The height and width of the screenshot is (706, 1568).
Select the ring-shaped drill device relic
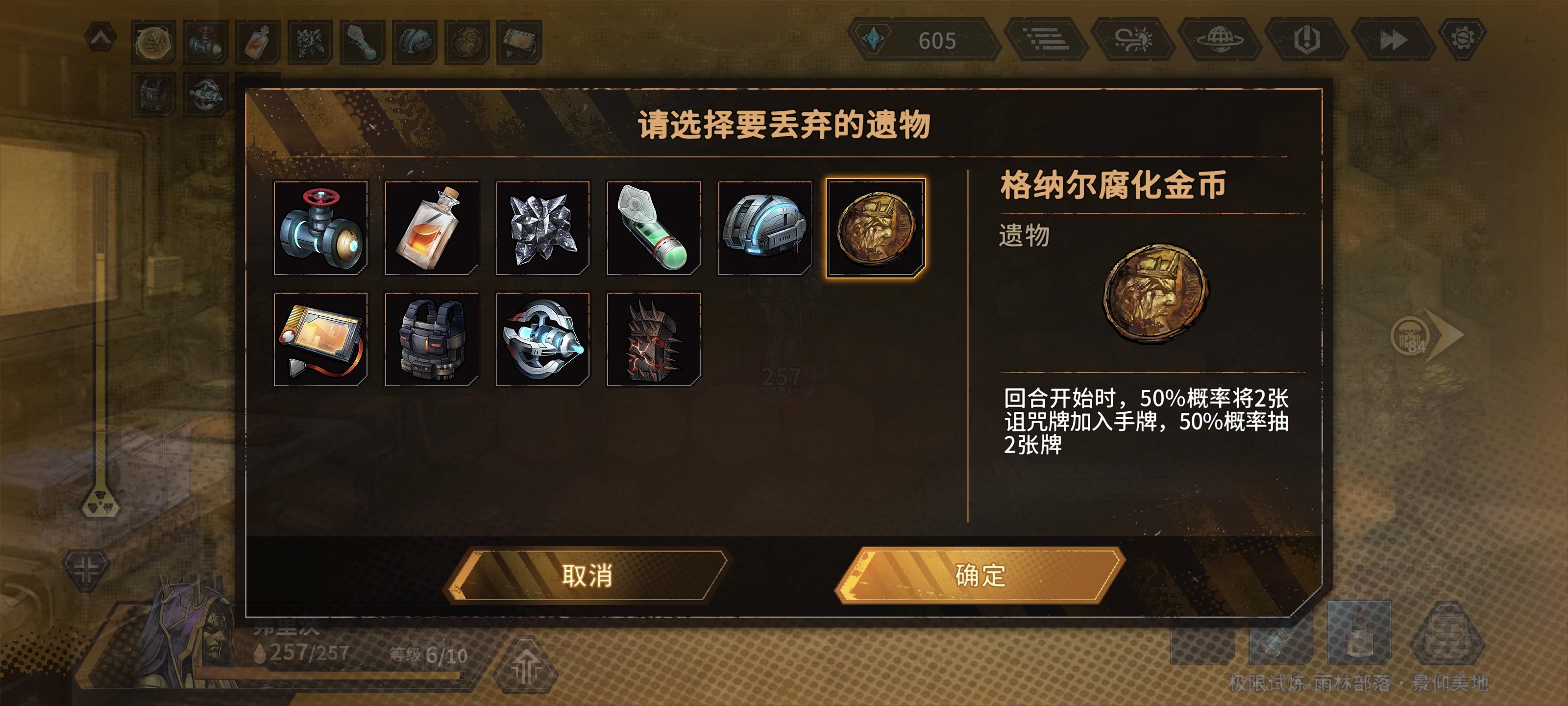click(542, 339)
